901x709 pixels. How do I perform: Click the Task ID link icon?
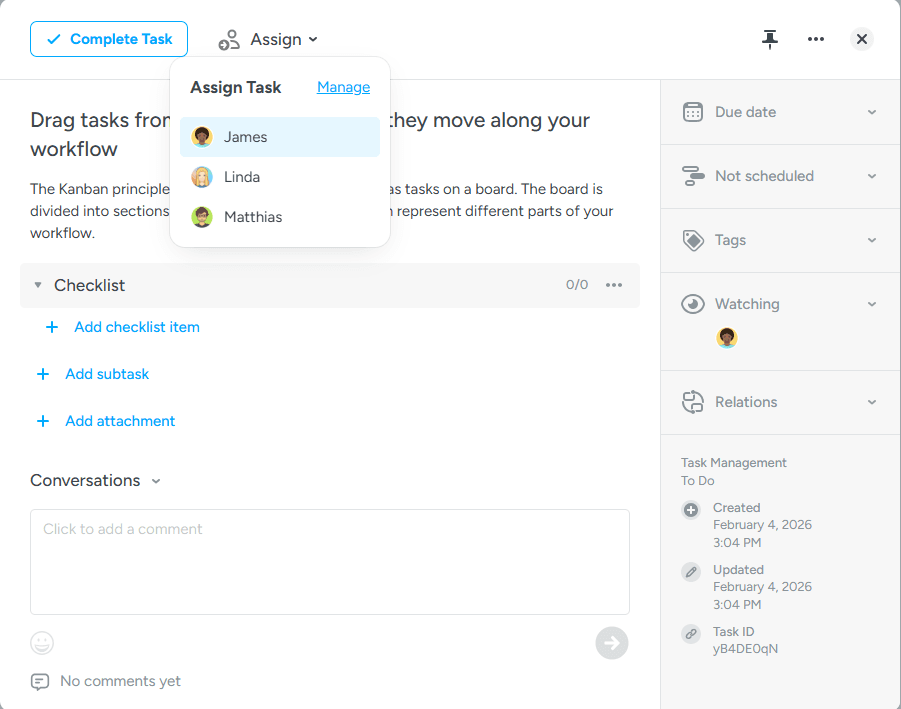tap(691, 633)
